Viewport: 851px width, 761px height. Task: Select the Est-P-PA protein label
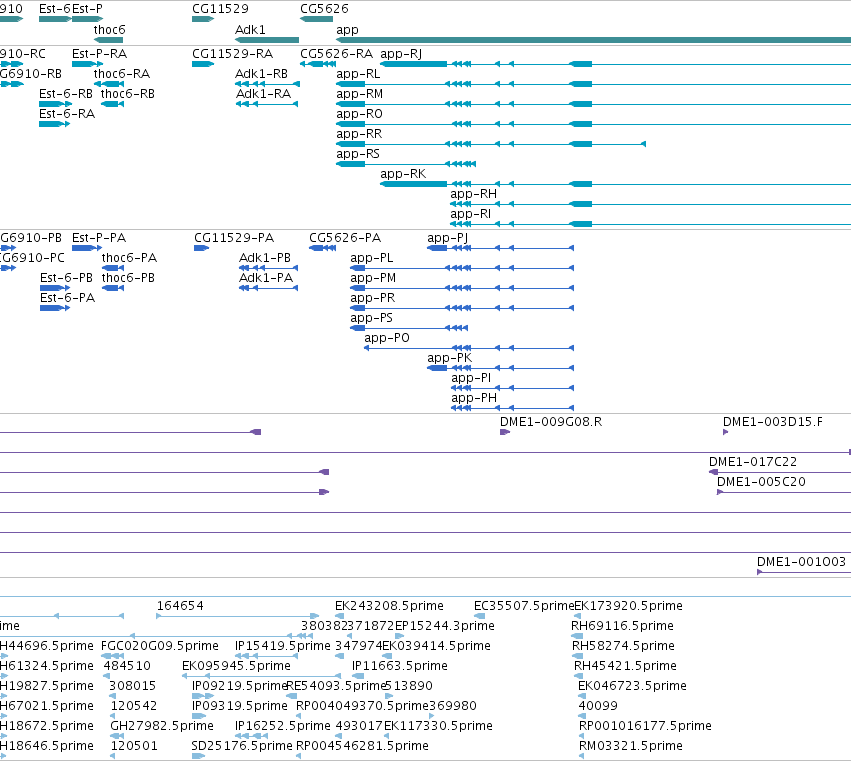[99, 238]
